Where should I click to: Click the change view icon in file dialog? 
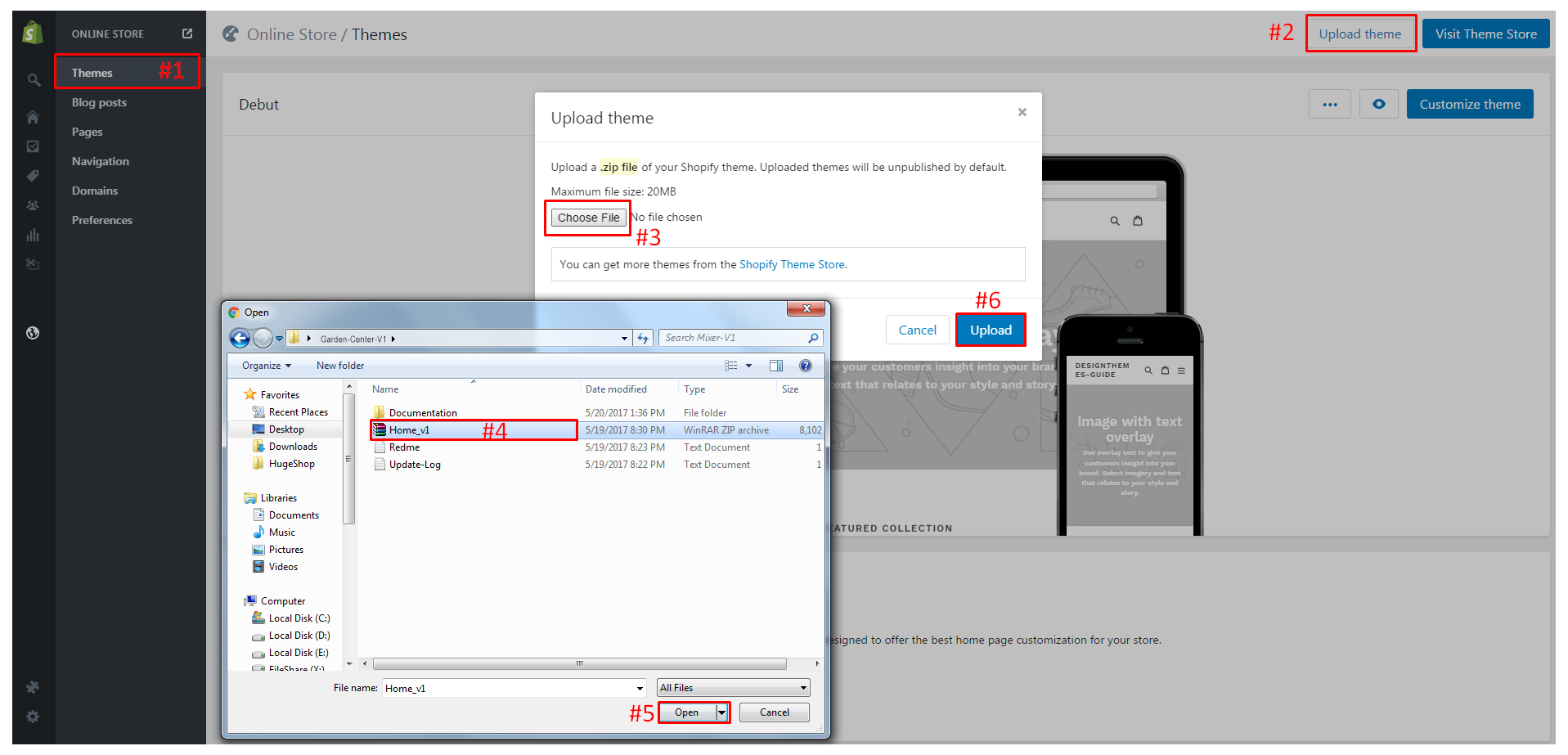731,366
